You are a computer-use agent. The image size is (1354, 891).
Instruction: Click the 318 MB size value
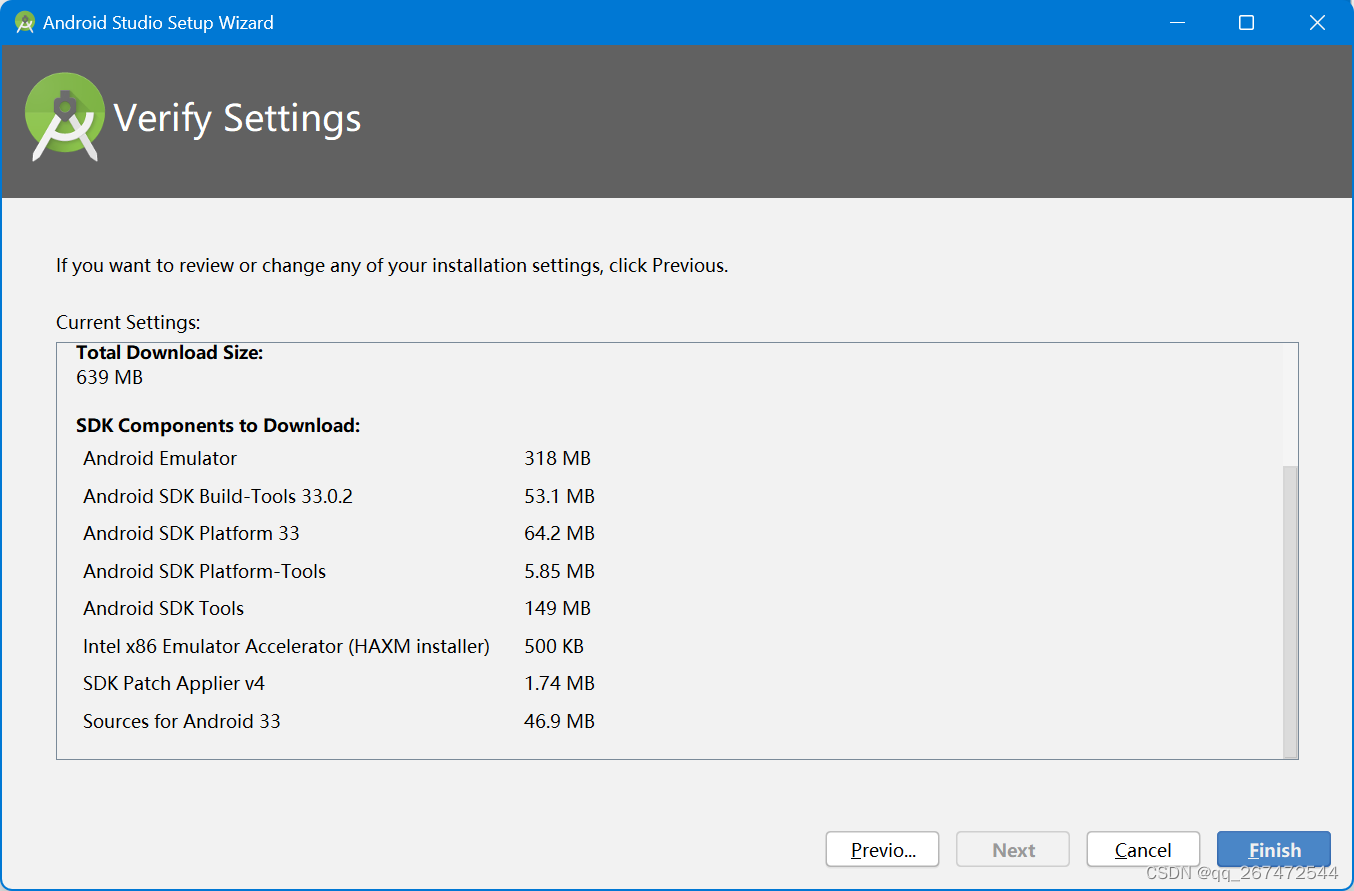click(x=557, y=458)
